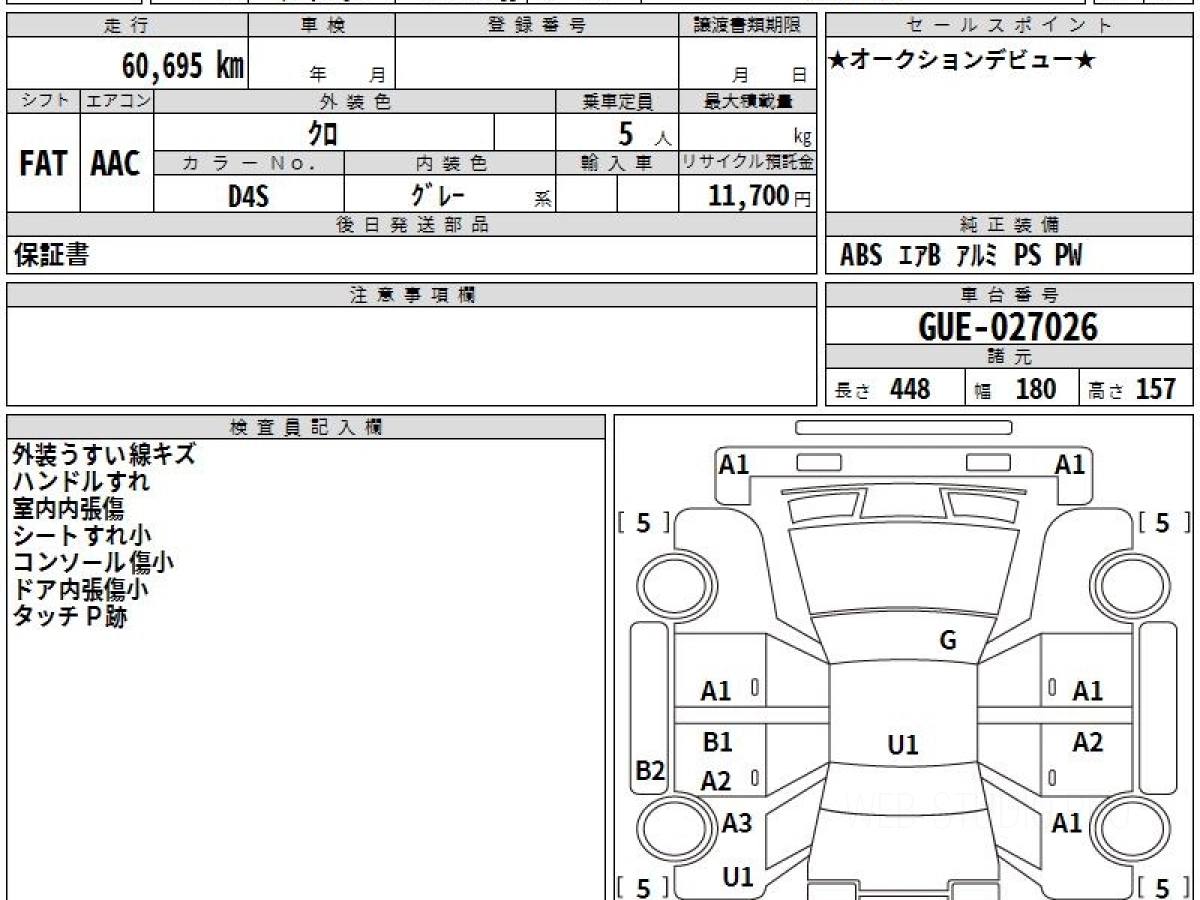1200x900 pixels.
Task: Select the 保証書 entry
Action: pyautogui.click(x=51, y=255)
